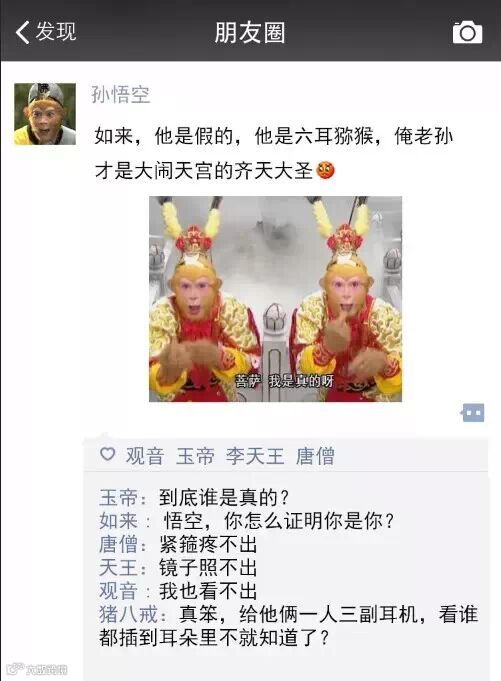Open 孙悟空 profile name link

121,94
